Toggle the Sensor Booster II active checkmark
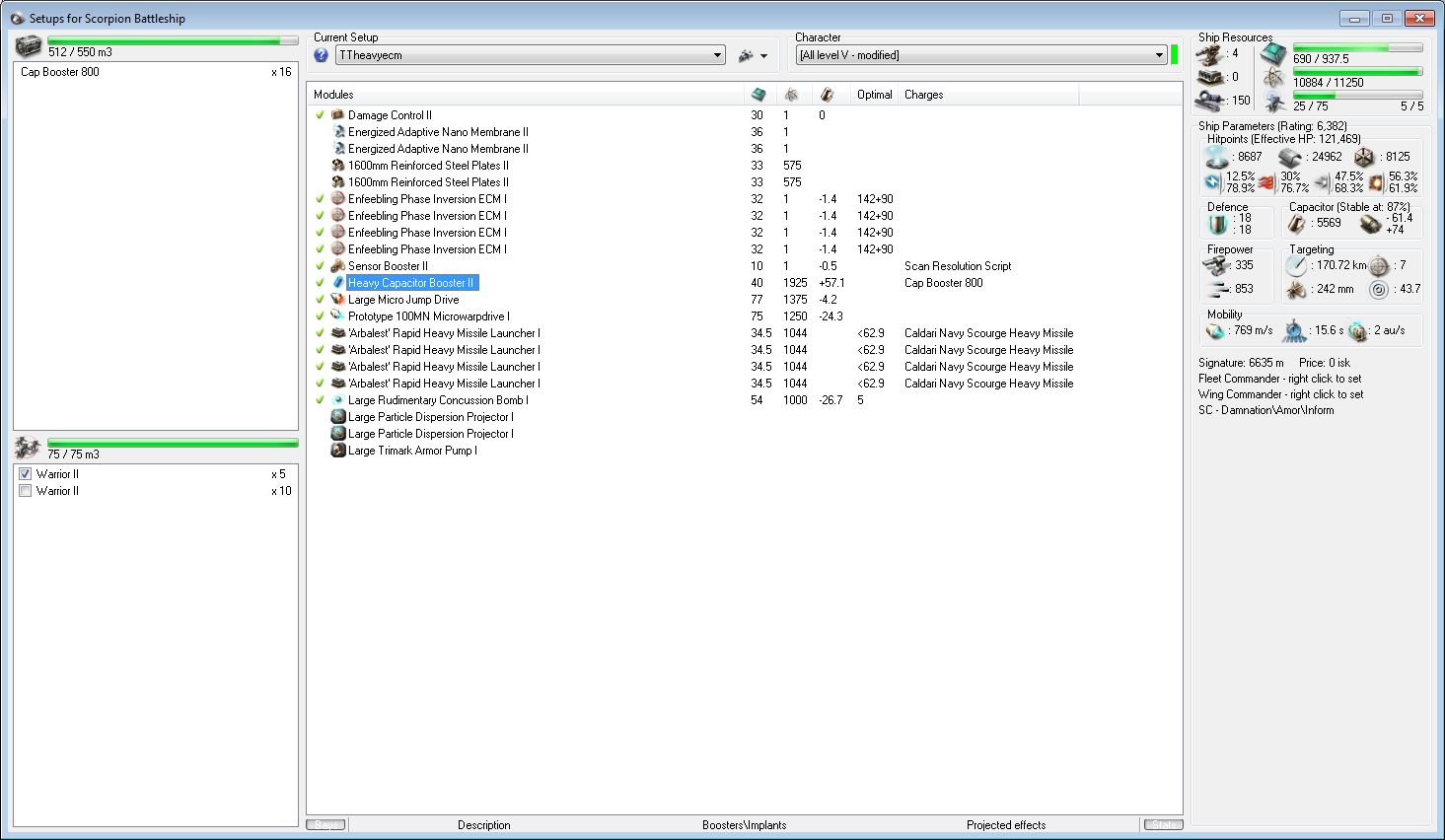The width and height of the screenshot is (1445, 840). tap(320, 266)
